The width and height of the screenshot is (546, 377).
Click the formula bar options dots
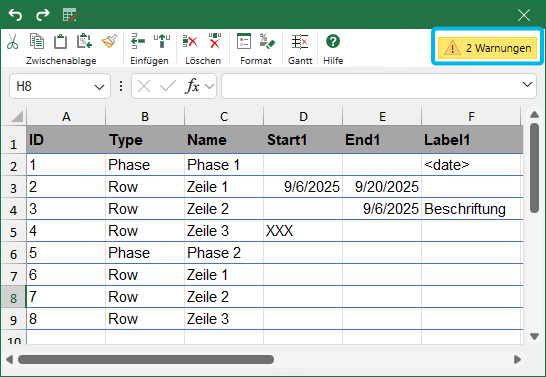click(x=121, y=86)
